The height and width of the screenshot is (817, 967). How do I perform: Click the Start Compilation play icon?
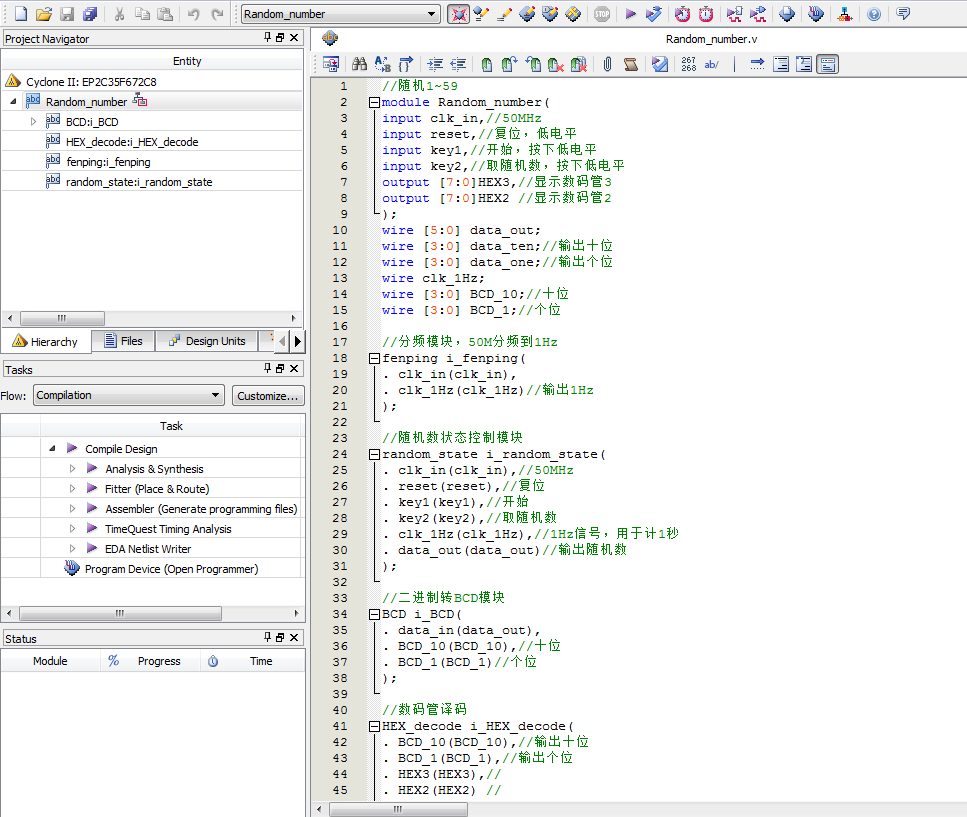pyautogui.click(x=630, y=14)
